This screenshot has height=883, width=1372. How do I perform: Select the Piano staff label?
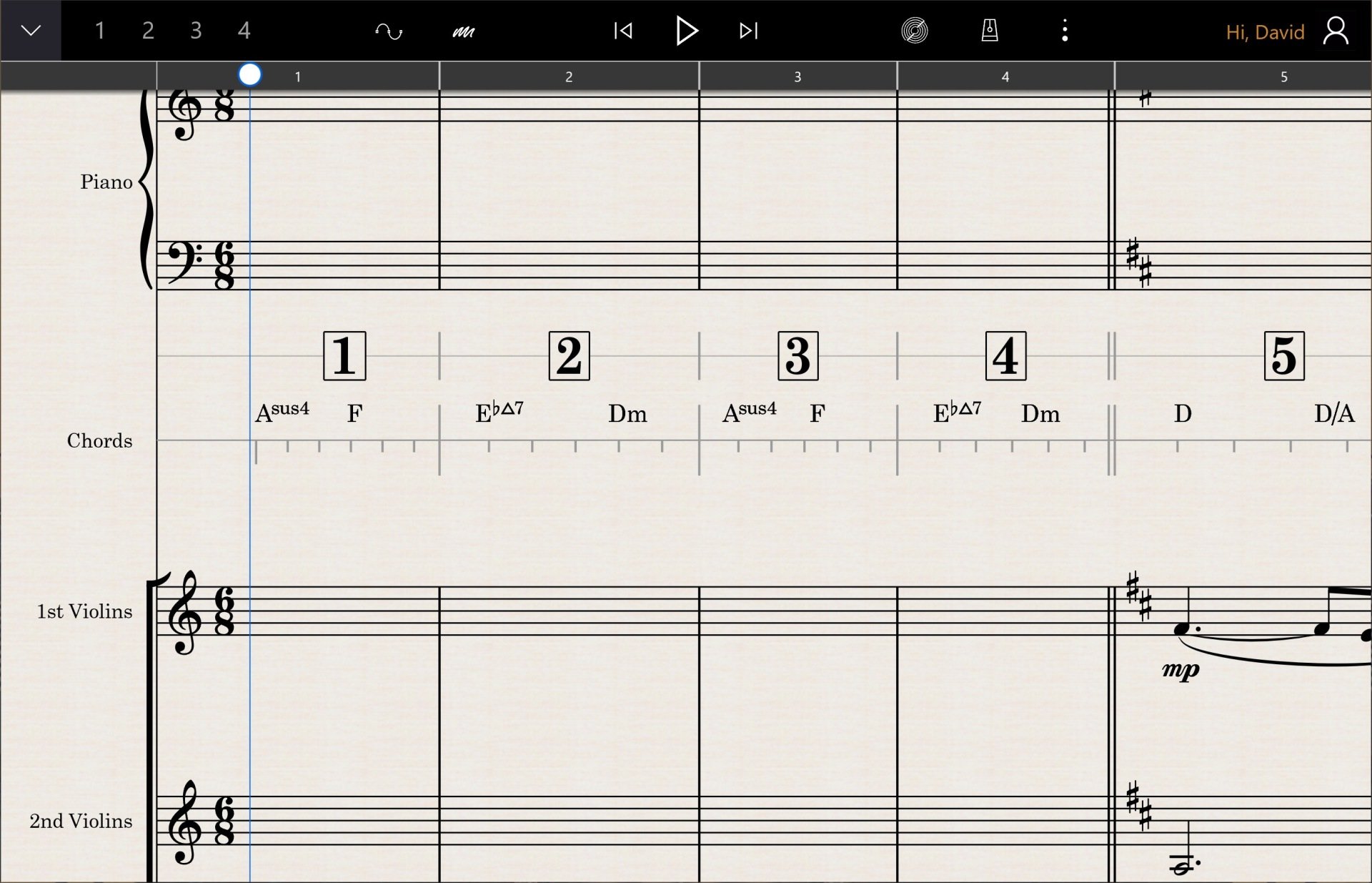[x=107, y=182]
